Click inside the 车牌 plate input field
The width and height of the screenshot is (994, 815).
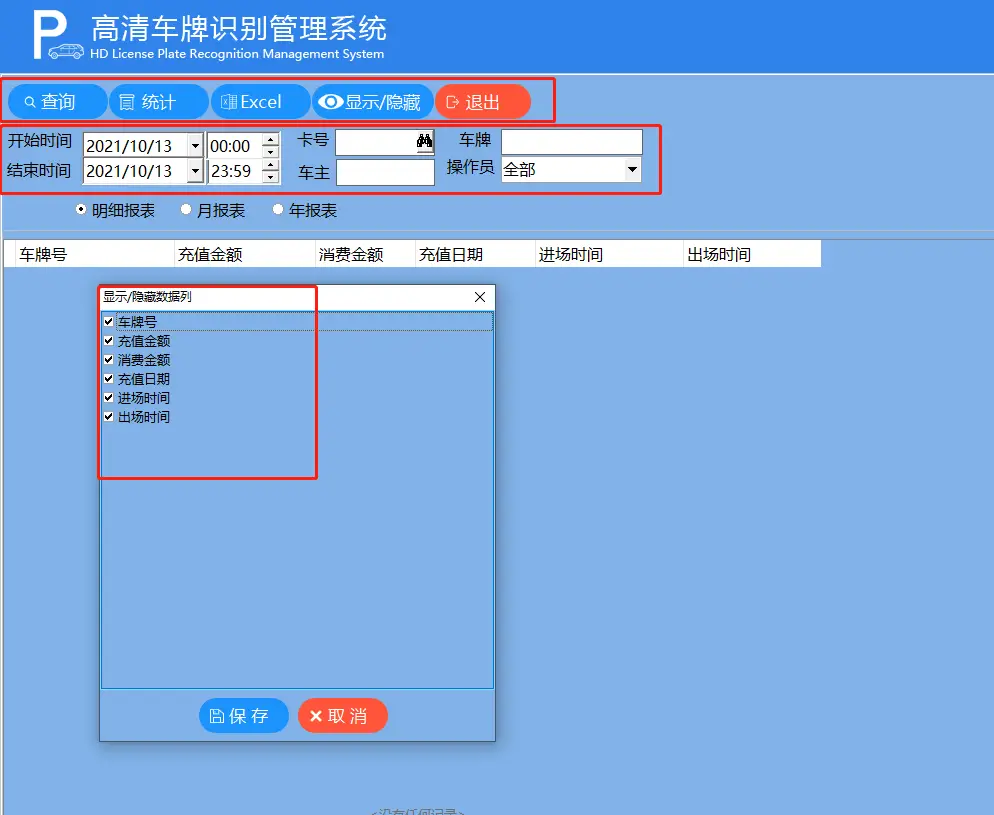pos(570,141)
